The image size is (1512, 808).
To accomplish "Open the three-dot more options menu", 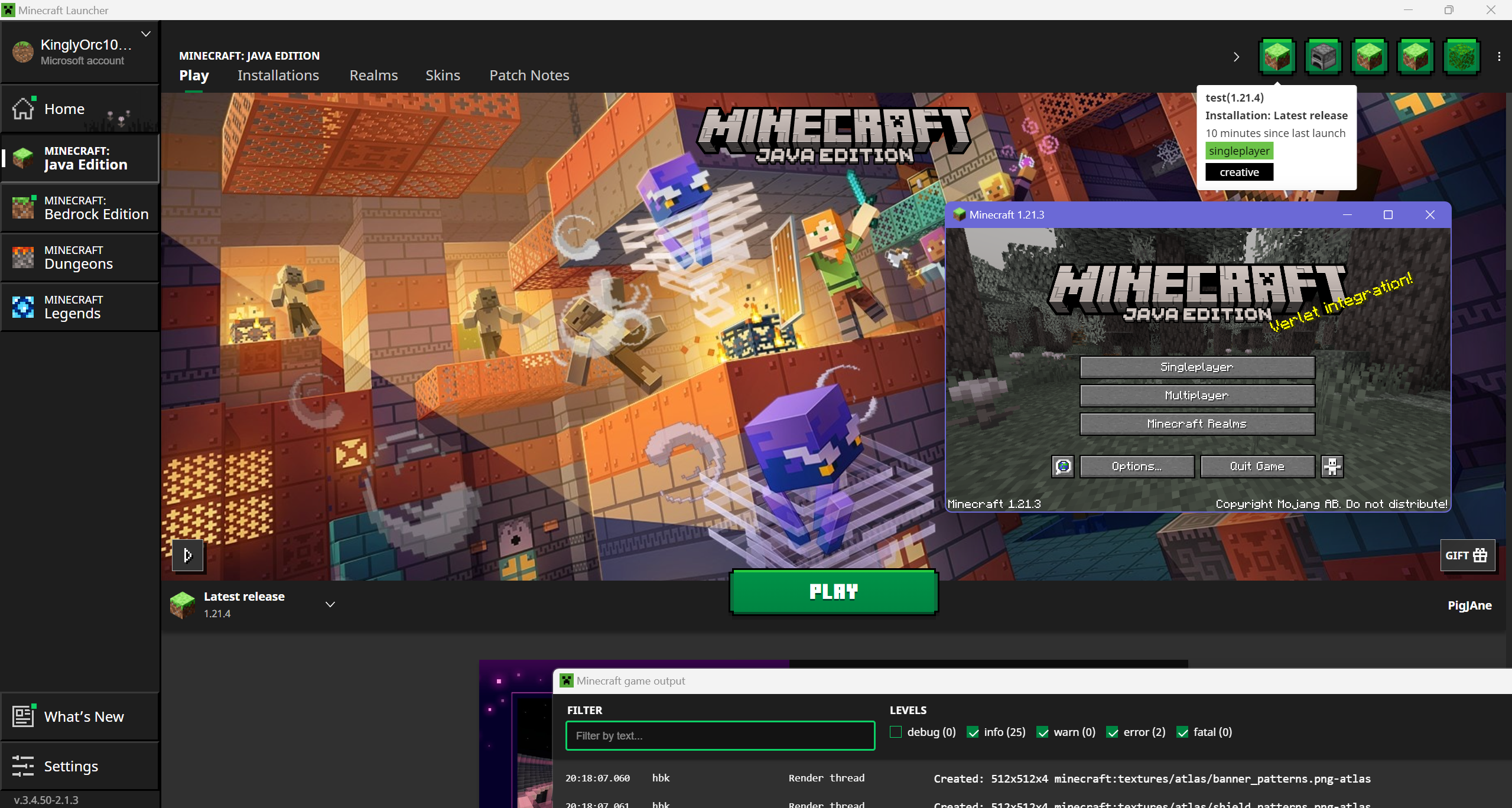I will point(1499,57).
